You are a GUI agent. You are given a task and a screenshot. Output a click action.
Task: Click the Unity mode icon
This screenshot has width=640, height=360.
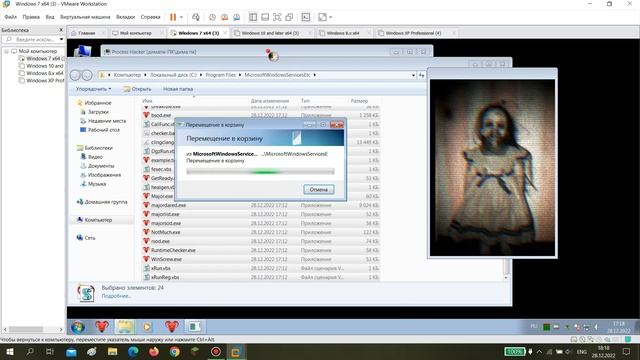(x=289, y=17)
